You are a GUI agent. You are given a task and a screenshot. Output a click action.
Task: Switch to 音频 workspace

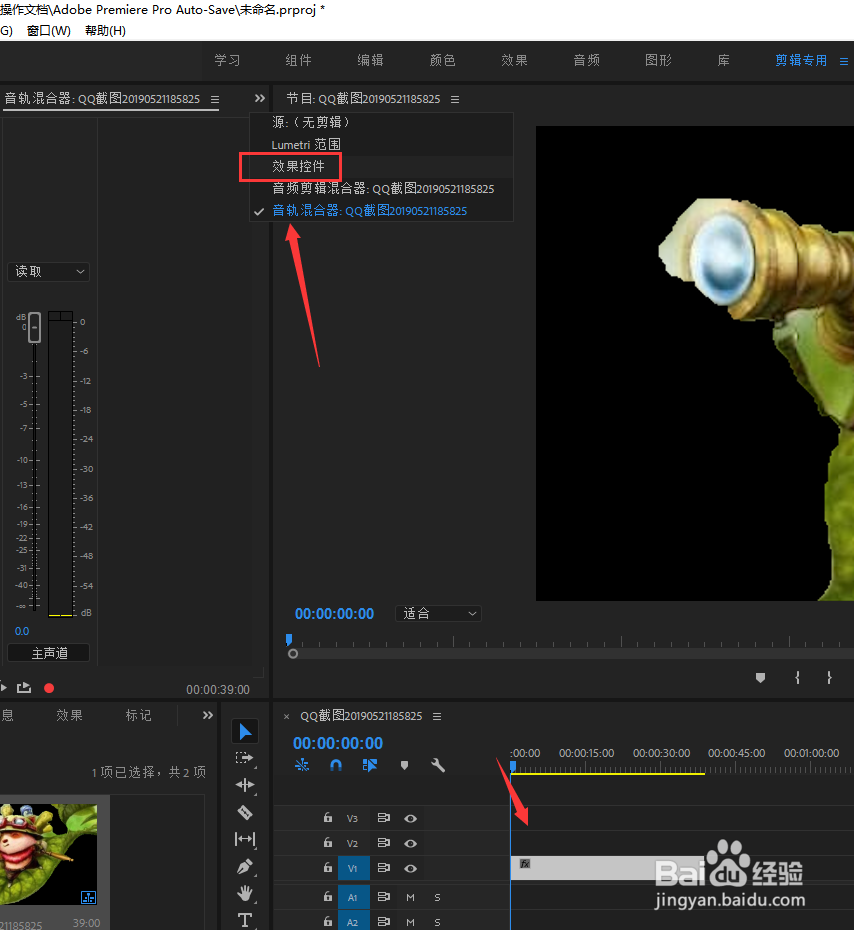tap(587, 60)
